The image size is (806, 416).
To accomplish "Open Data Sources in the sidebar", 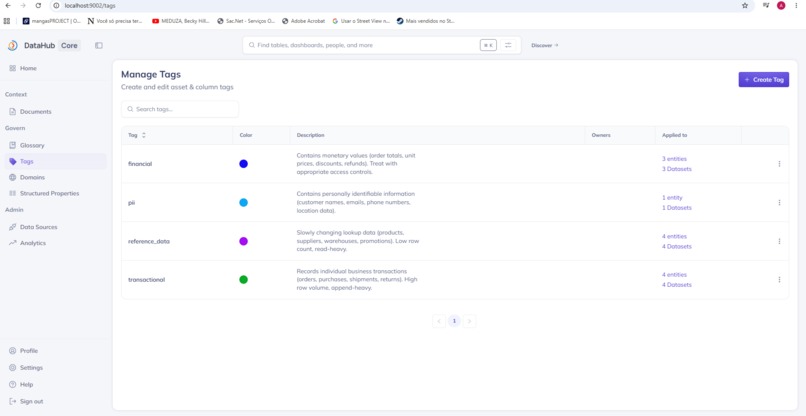I will pos(56,227).
